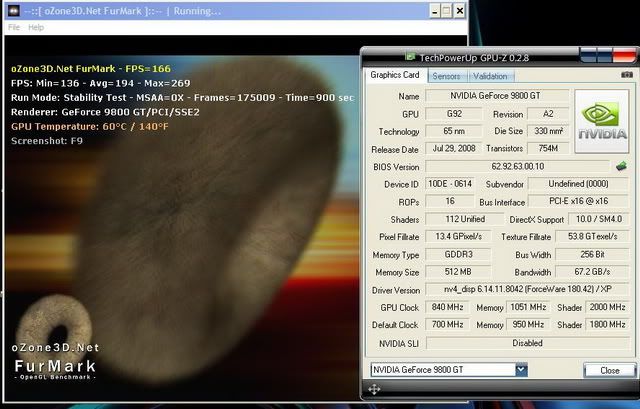640x409 pixels.
Task: Click the Memory Size value 512 MB
Action: tap(458, 271)
